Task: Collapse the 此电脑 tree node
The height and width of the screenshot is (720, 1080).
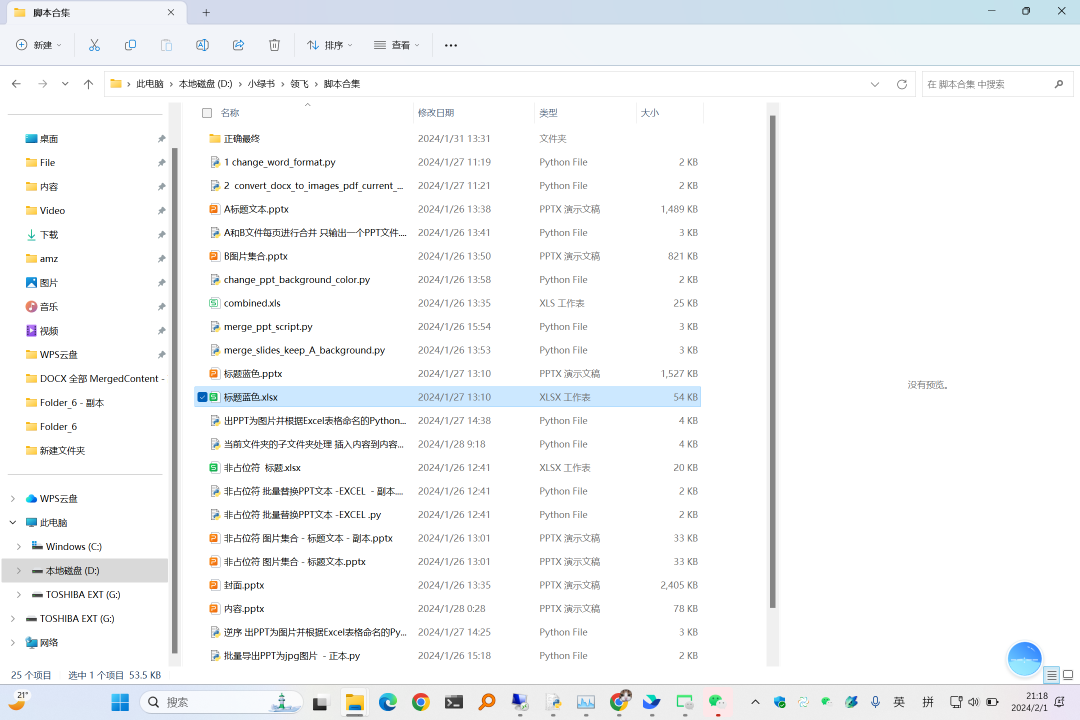Action: coord(13,523)
